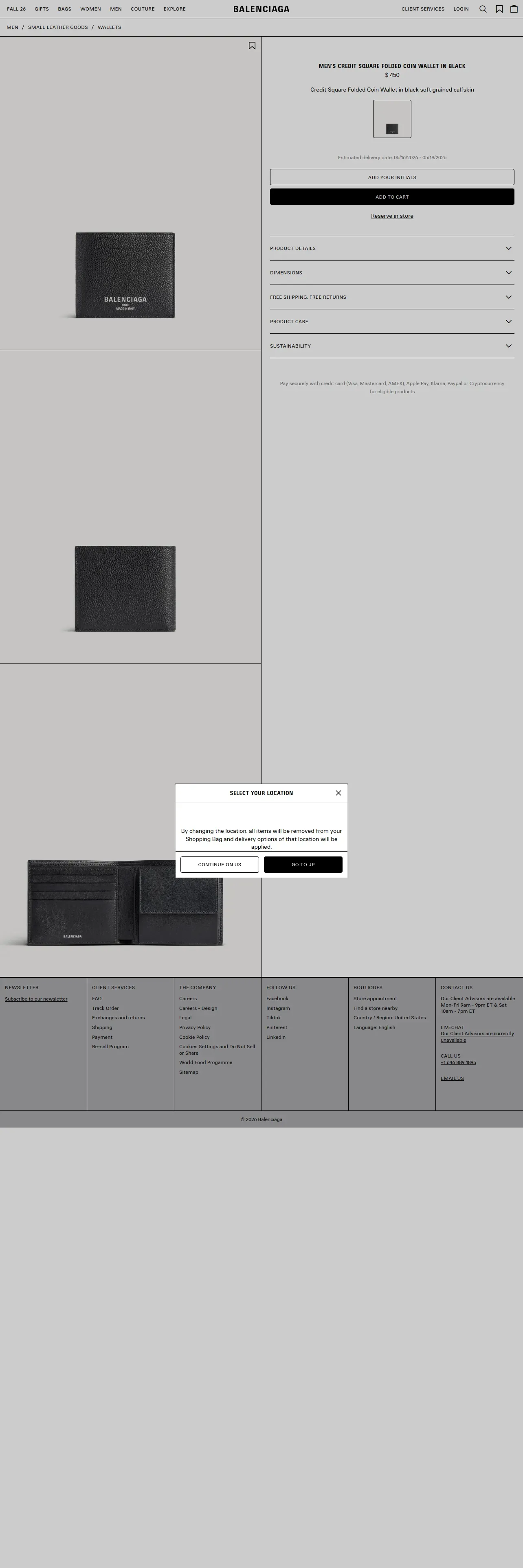Open Payment link in footer
The image size is (523, 1568).
(102, 1037)
